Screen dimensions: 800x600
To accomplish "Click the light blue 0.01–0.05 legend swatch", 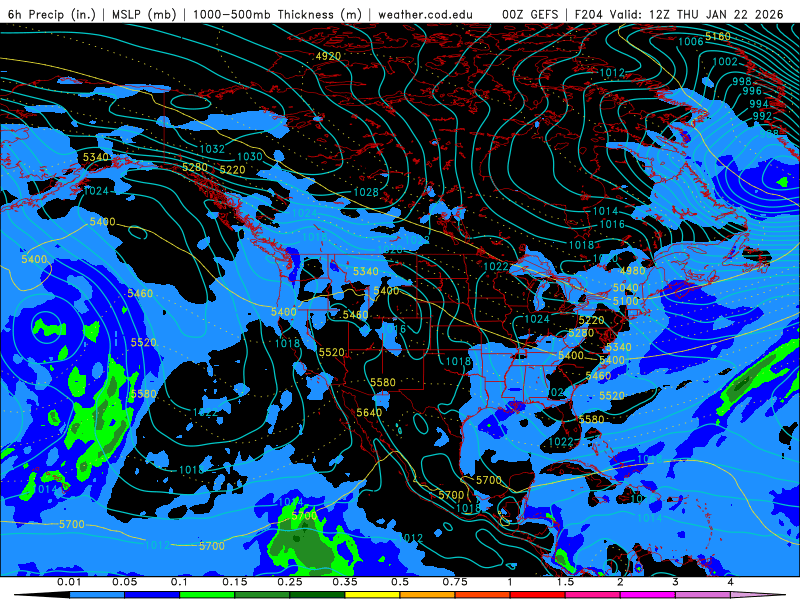I will point(97,595).
